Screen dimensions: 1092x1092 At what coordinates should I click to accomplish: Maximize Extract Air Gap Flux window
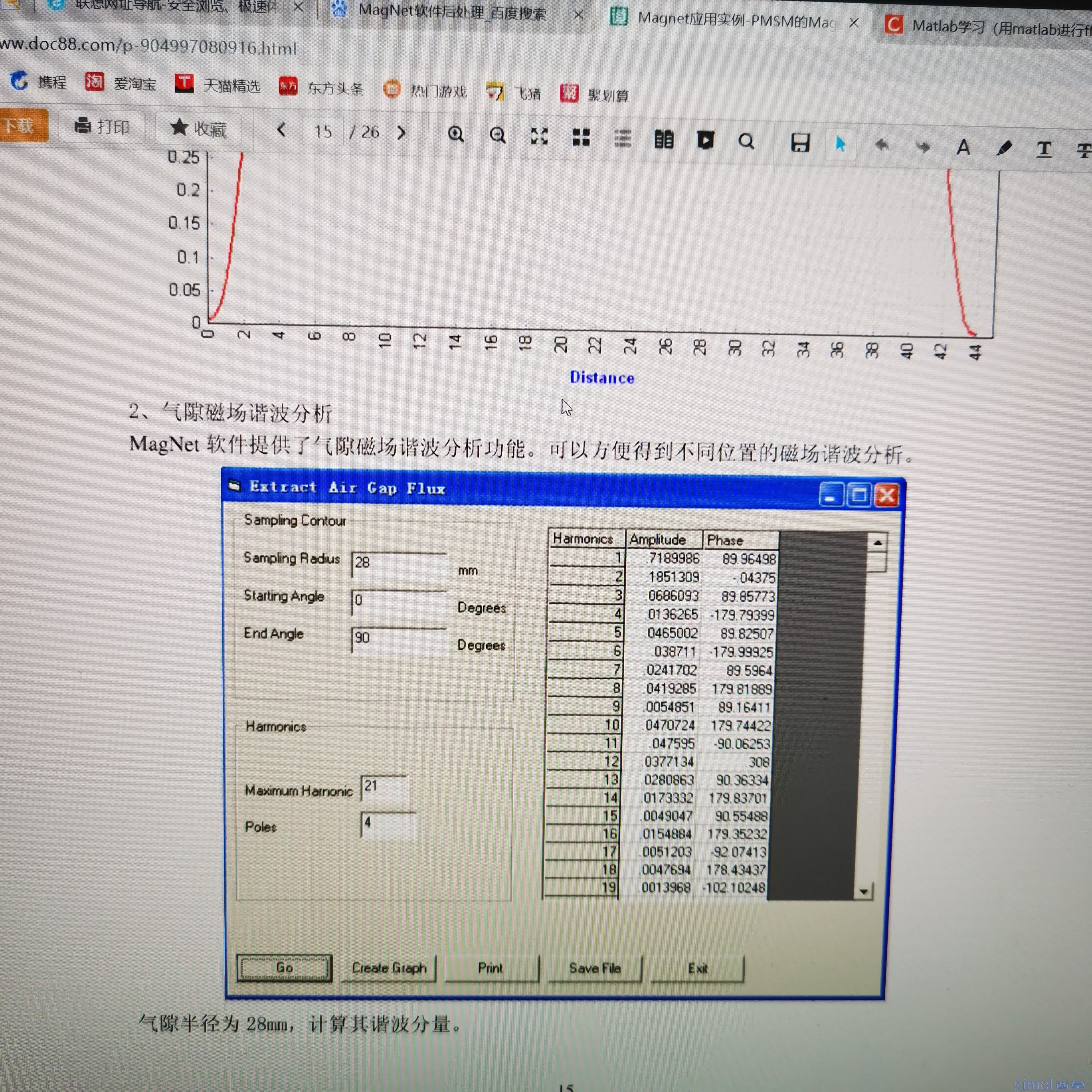pos(859,496)
